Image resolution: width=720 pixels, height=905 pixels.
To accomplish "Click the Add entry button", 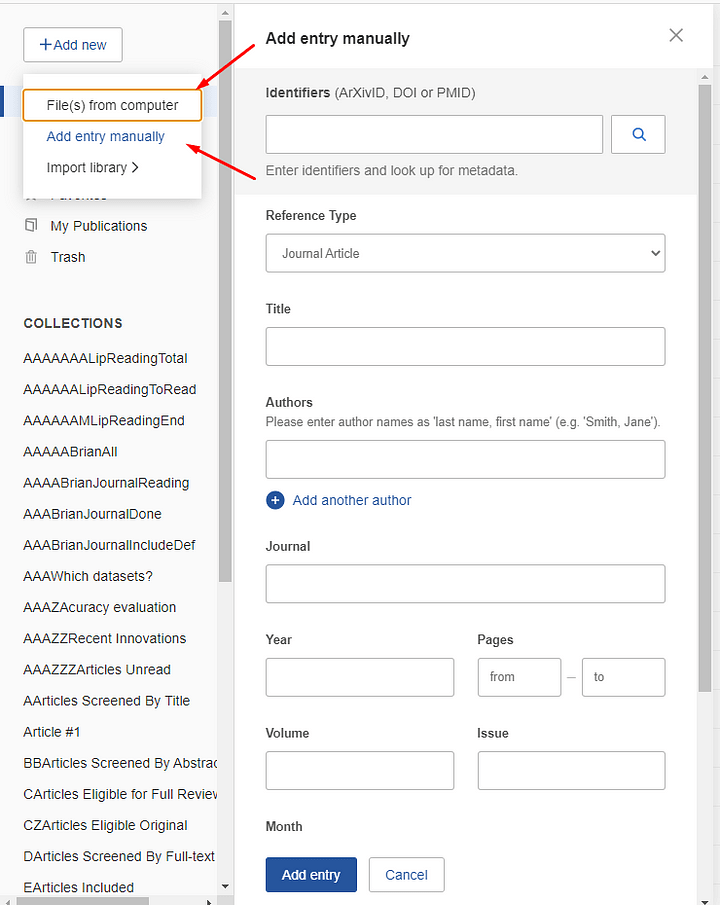I will pos(311,875).
